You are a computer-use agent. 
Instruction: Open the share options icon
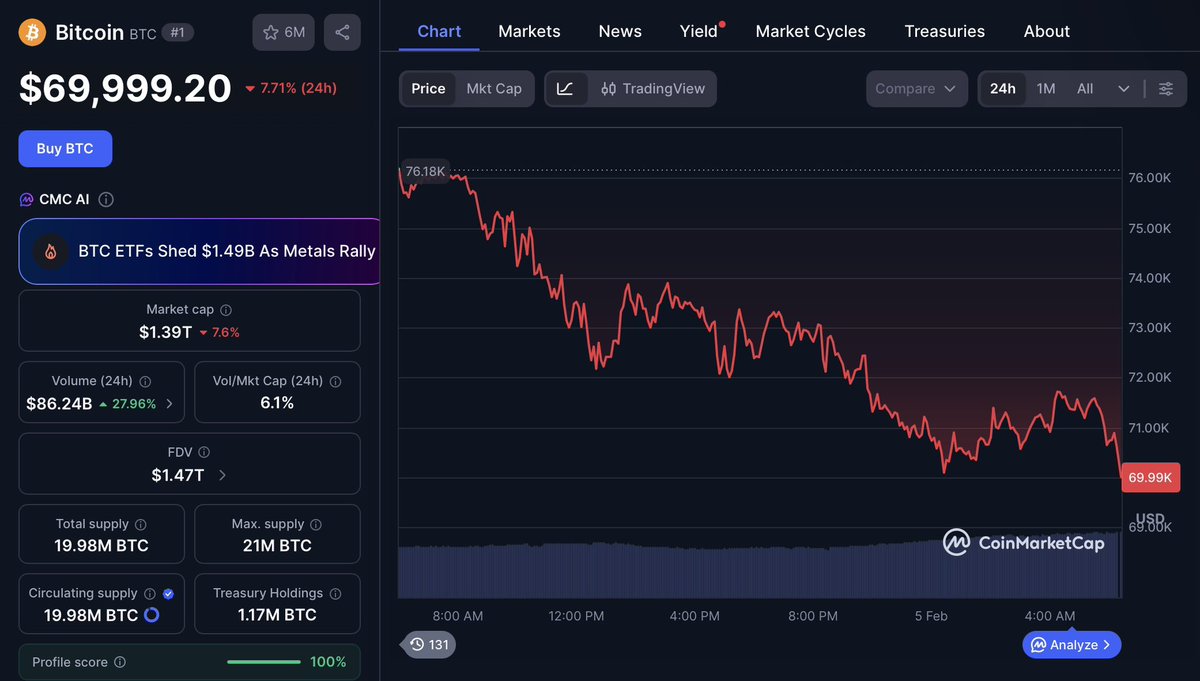(x=342, y=31)
